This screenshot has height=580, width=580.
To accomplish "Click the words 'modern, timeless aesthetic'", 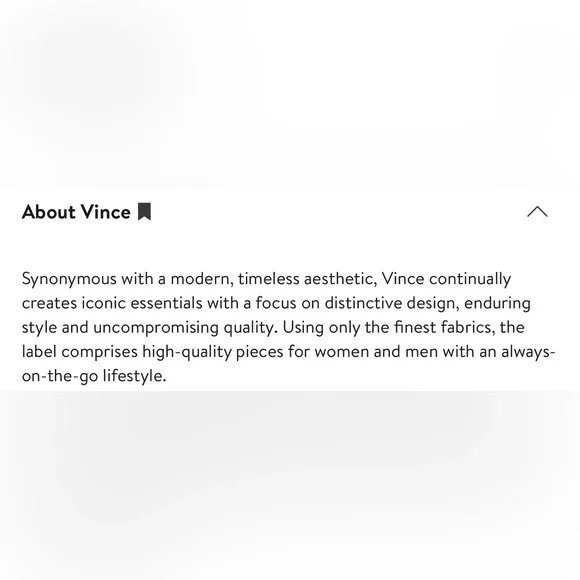I will [x=274, y=279].
